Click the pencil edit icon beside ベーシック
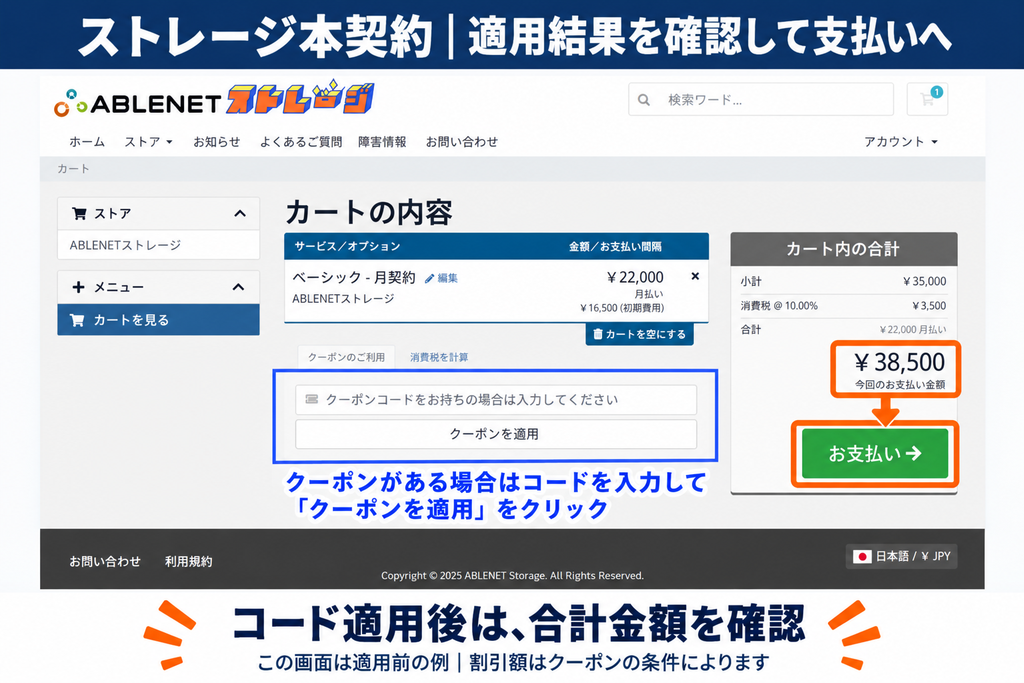1024x683 pixels. pos(429,279)
